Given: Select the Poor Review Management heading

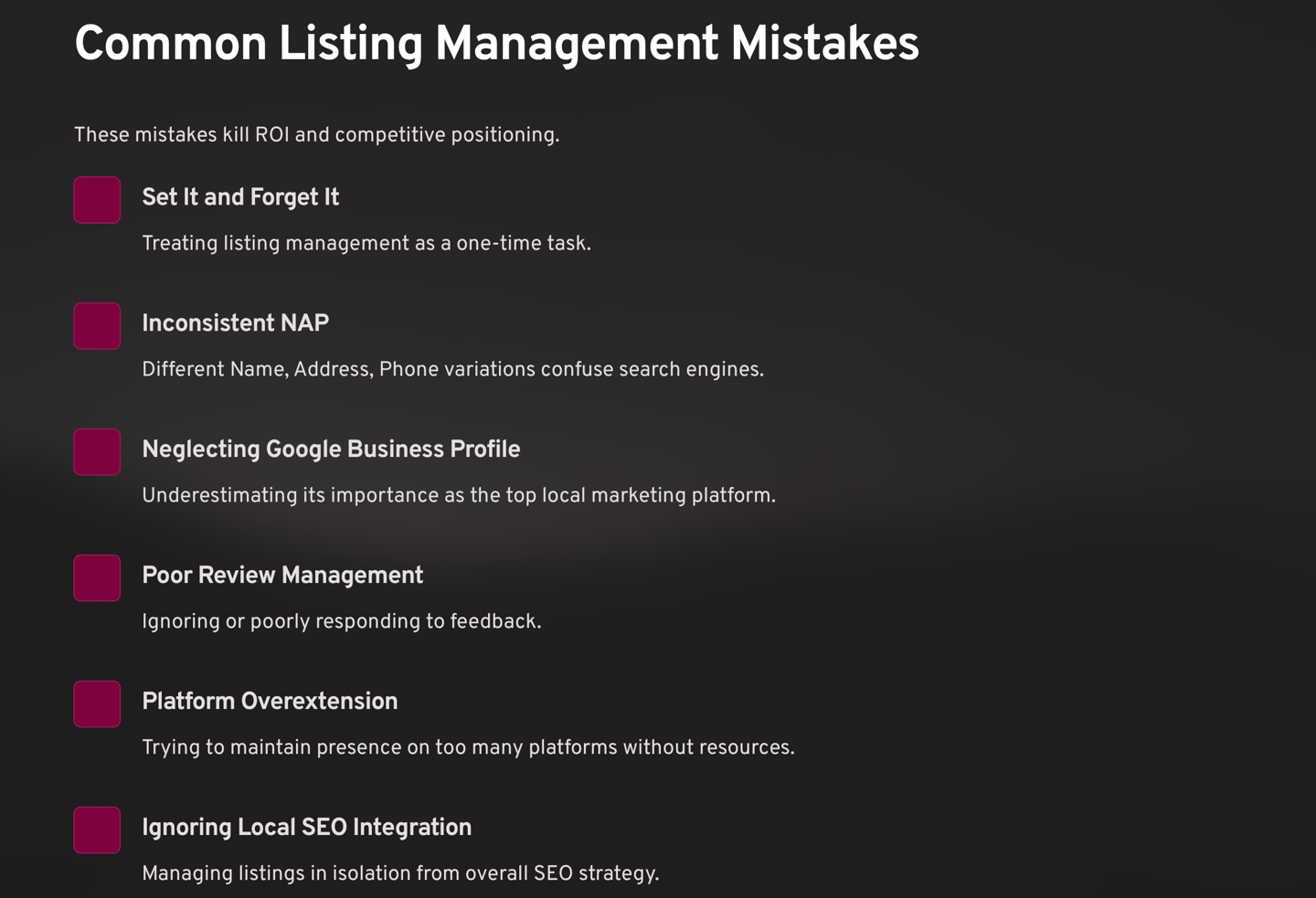Looking at the screenshot, I should click(282, 576).
